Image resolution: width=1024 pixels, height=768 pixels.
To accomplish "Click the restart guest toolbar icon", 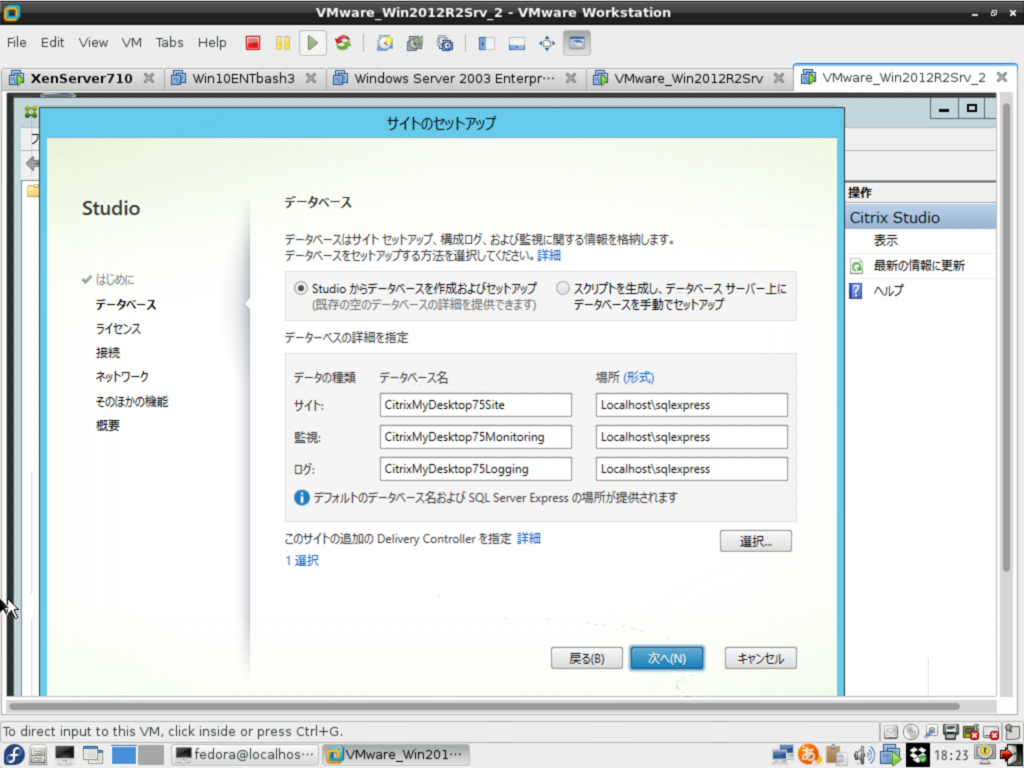I will (x=343, y=43).
